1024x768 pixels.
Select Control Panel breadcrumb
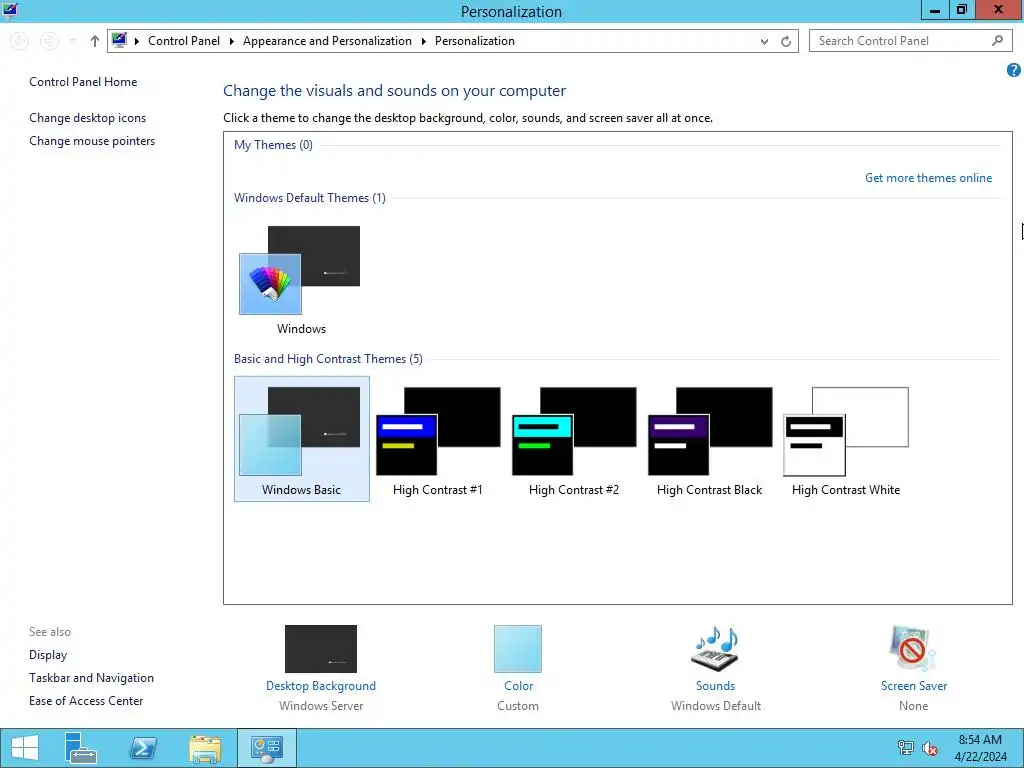pos(184,40)
